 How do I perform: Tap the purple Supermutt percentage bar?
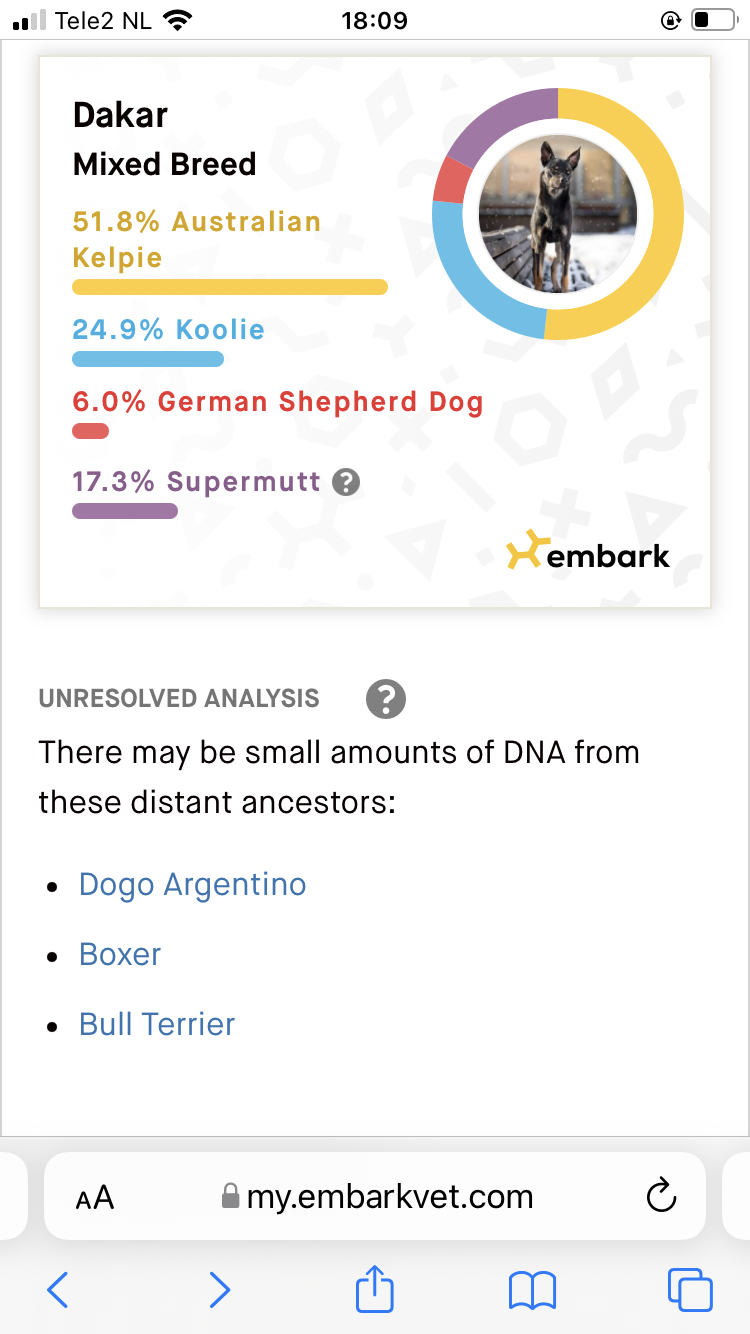(125, 511)
